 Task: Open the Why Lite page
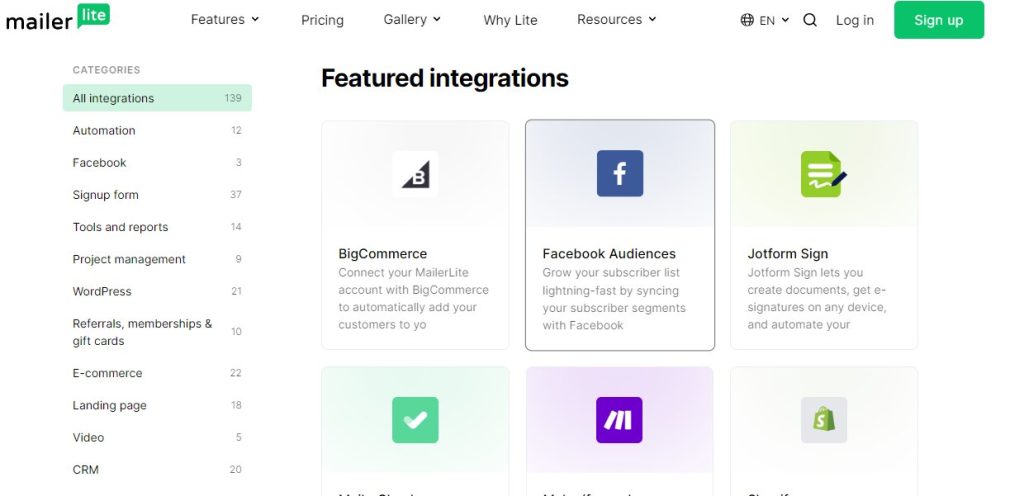510,20
